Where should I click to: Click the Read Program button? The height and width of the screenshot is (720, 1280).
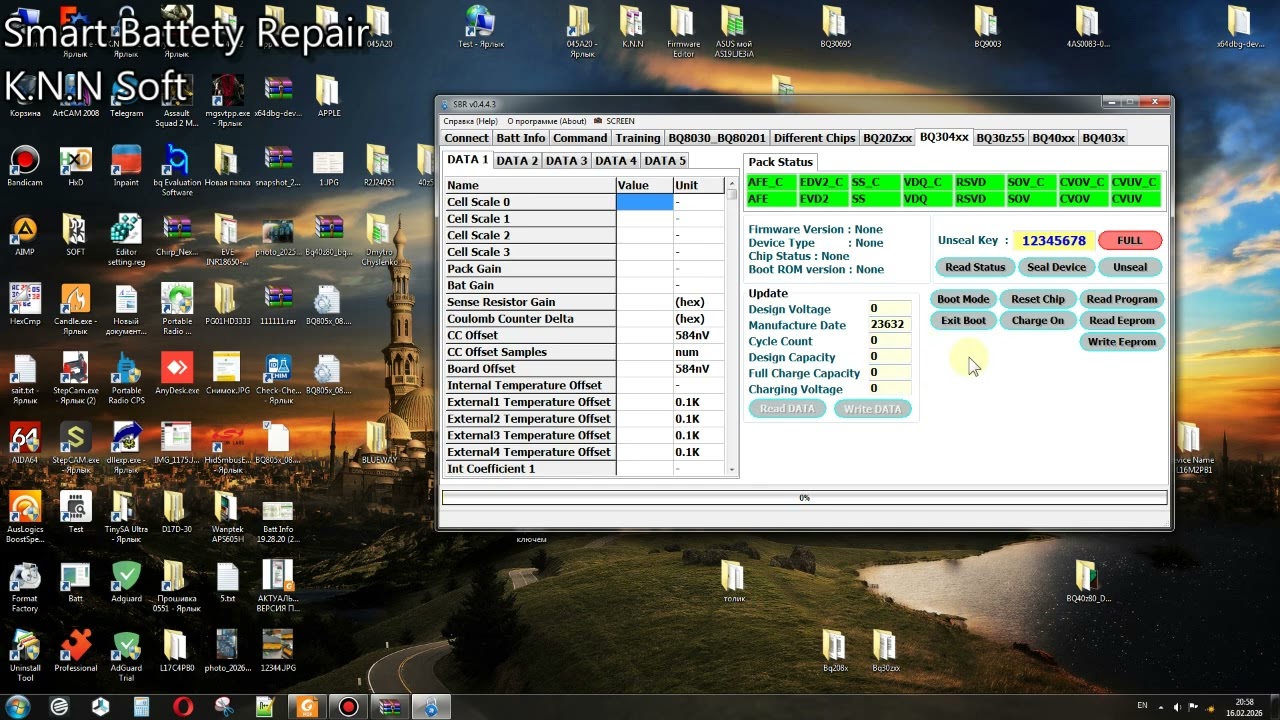point(1122,299)
